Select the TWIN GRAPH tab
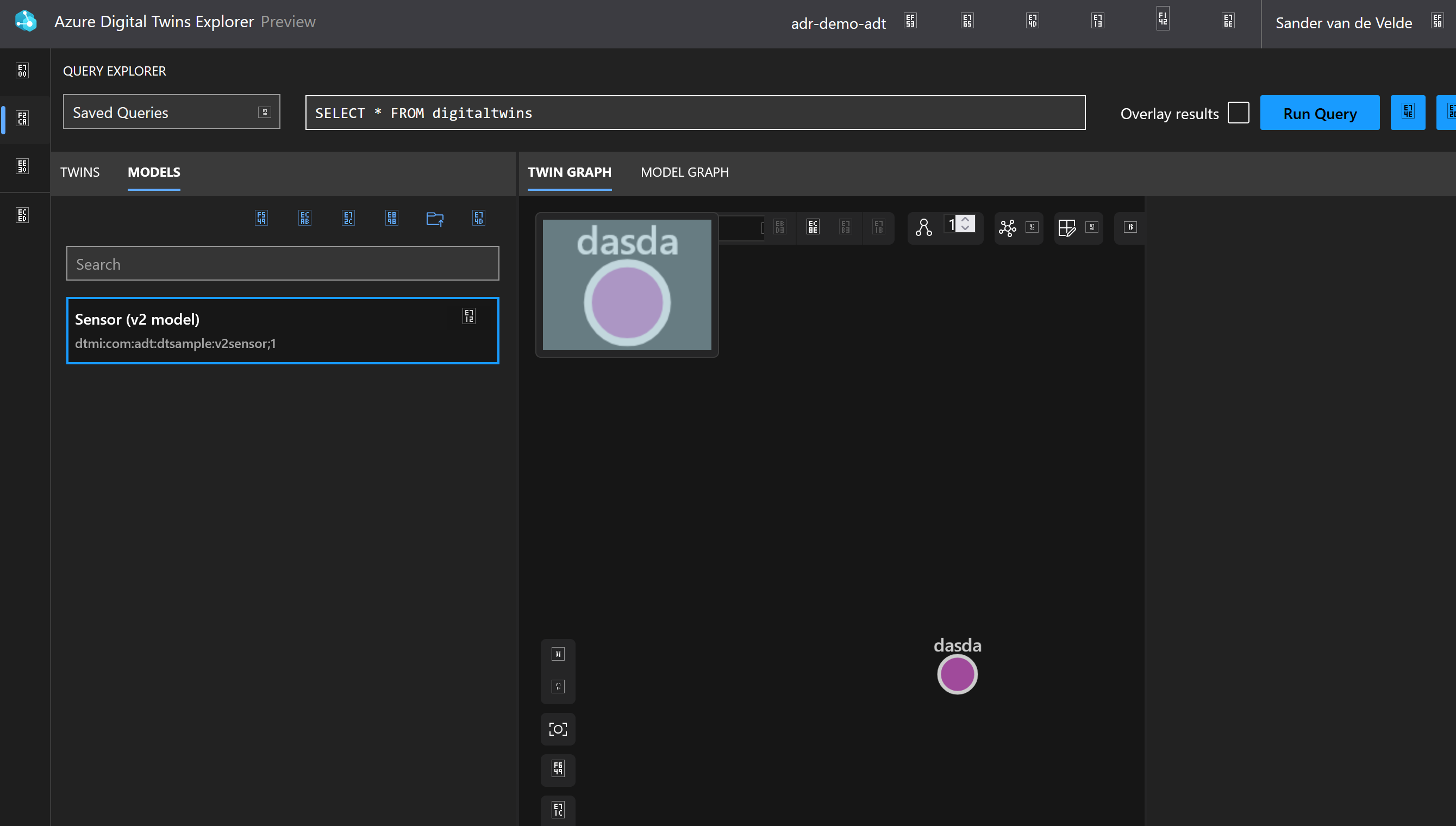The image size is (1456, 826). pyautogui.click(x=569, y=172)
